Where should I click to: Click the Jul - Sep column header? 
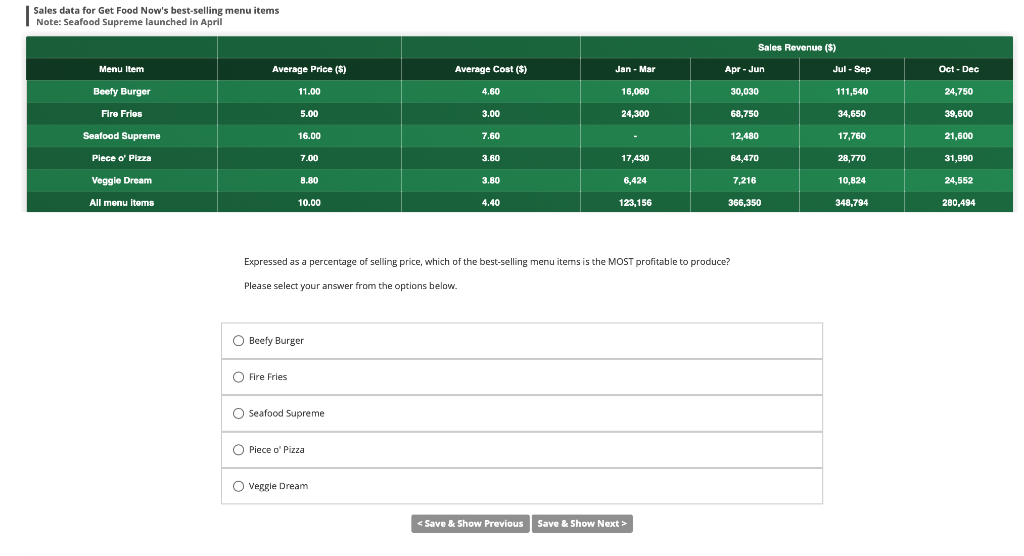[x=851, y=69]
